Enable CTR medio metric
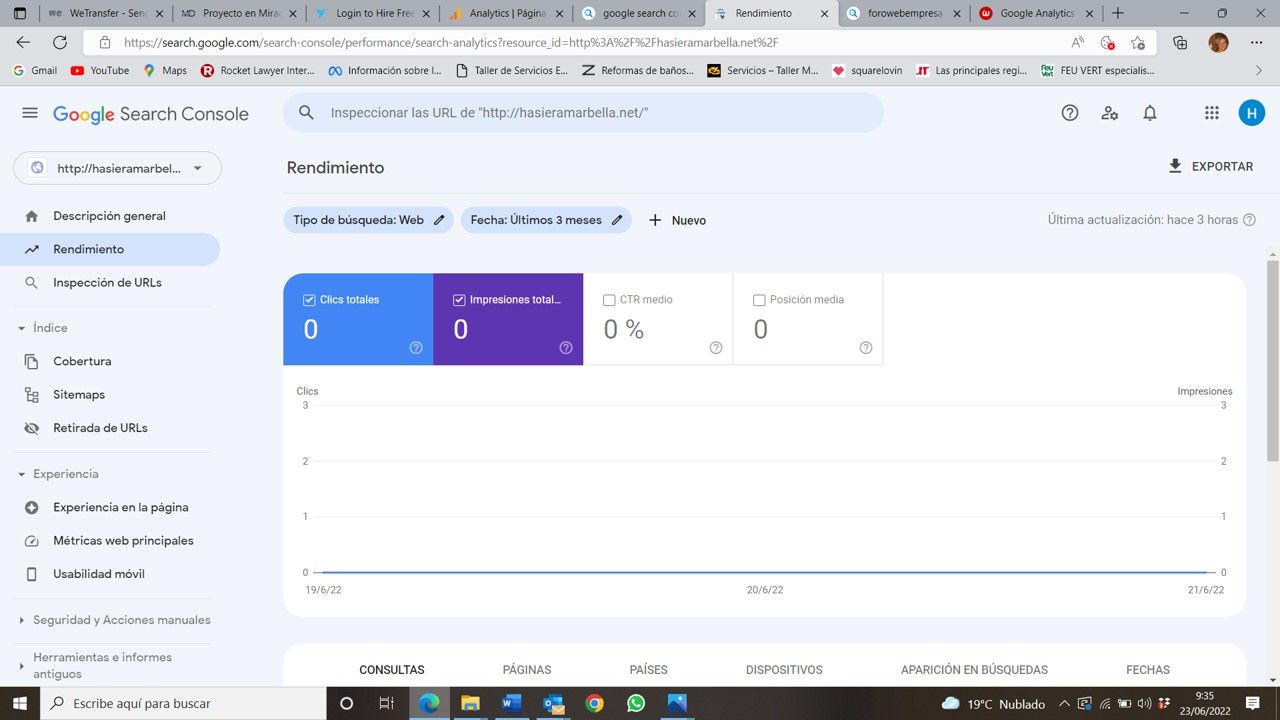The height and width of the screenshot is (720, 1280). pos(609,300)
